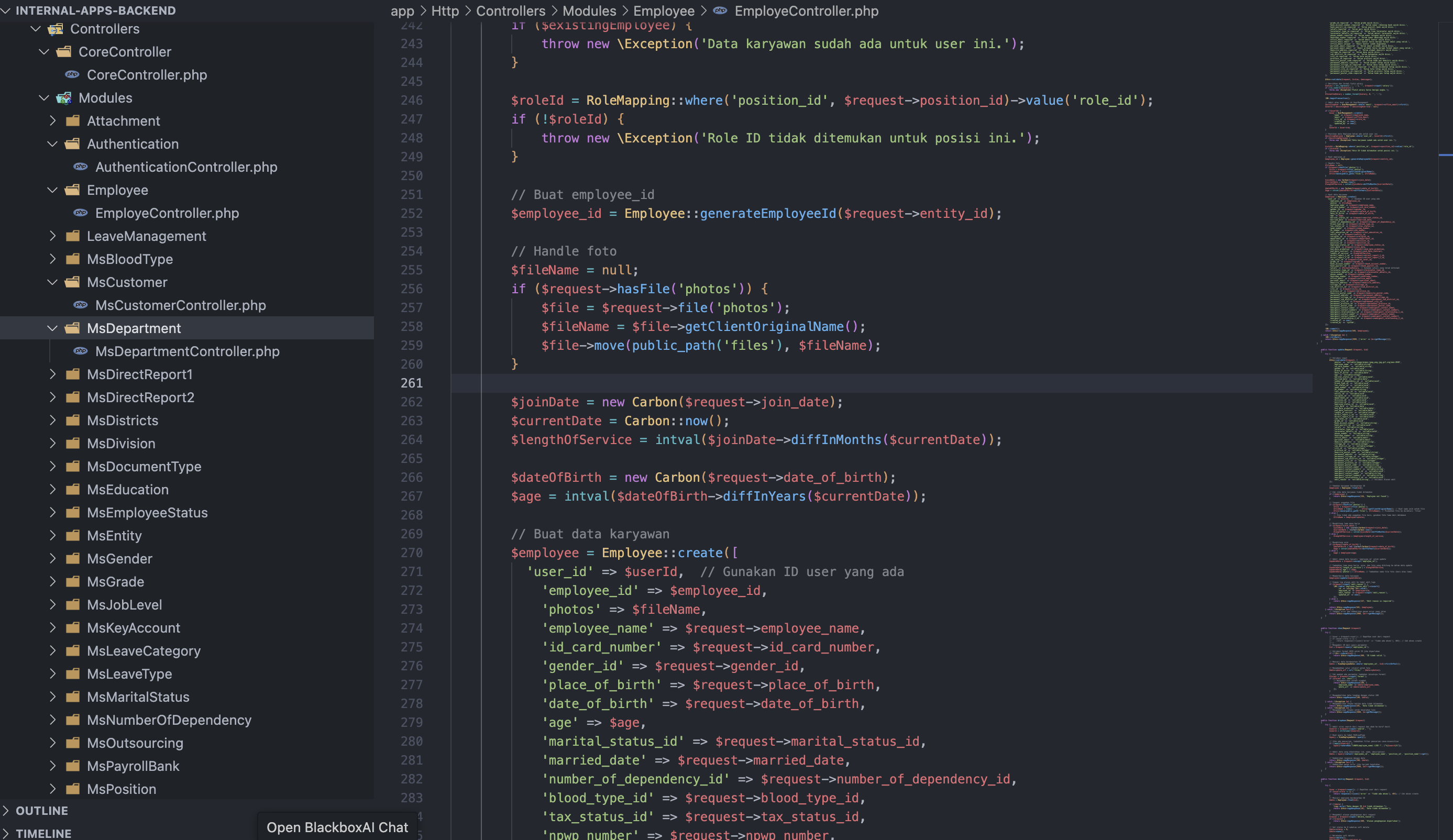Click the Attachment folder icon
This screenshot has height=840, width=1453.
pos(73,121)
